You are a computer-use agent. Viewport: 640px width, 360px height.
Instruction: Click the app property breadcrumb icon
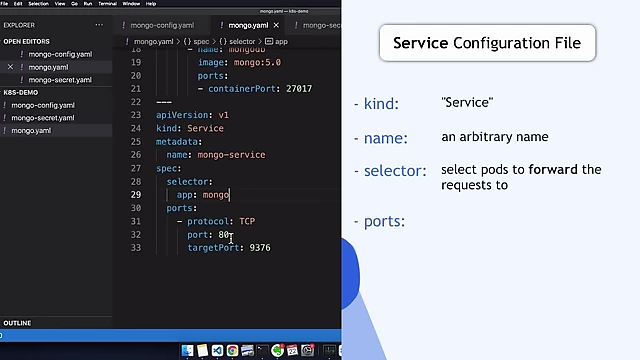click(269, 42)
